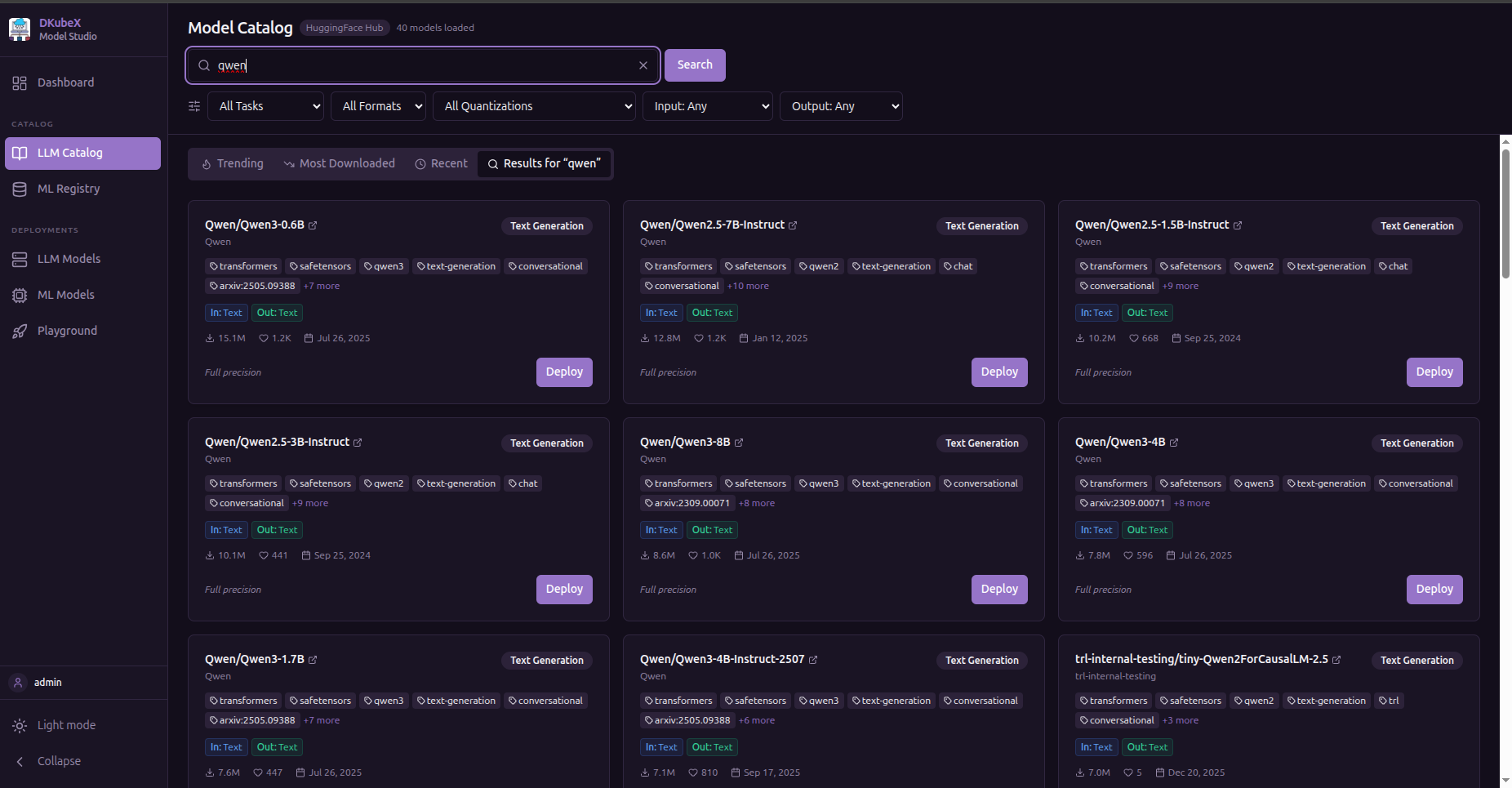Open the All Formats dropdown
Viewport: 1512px width, 788px height.
point(378,106)
